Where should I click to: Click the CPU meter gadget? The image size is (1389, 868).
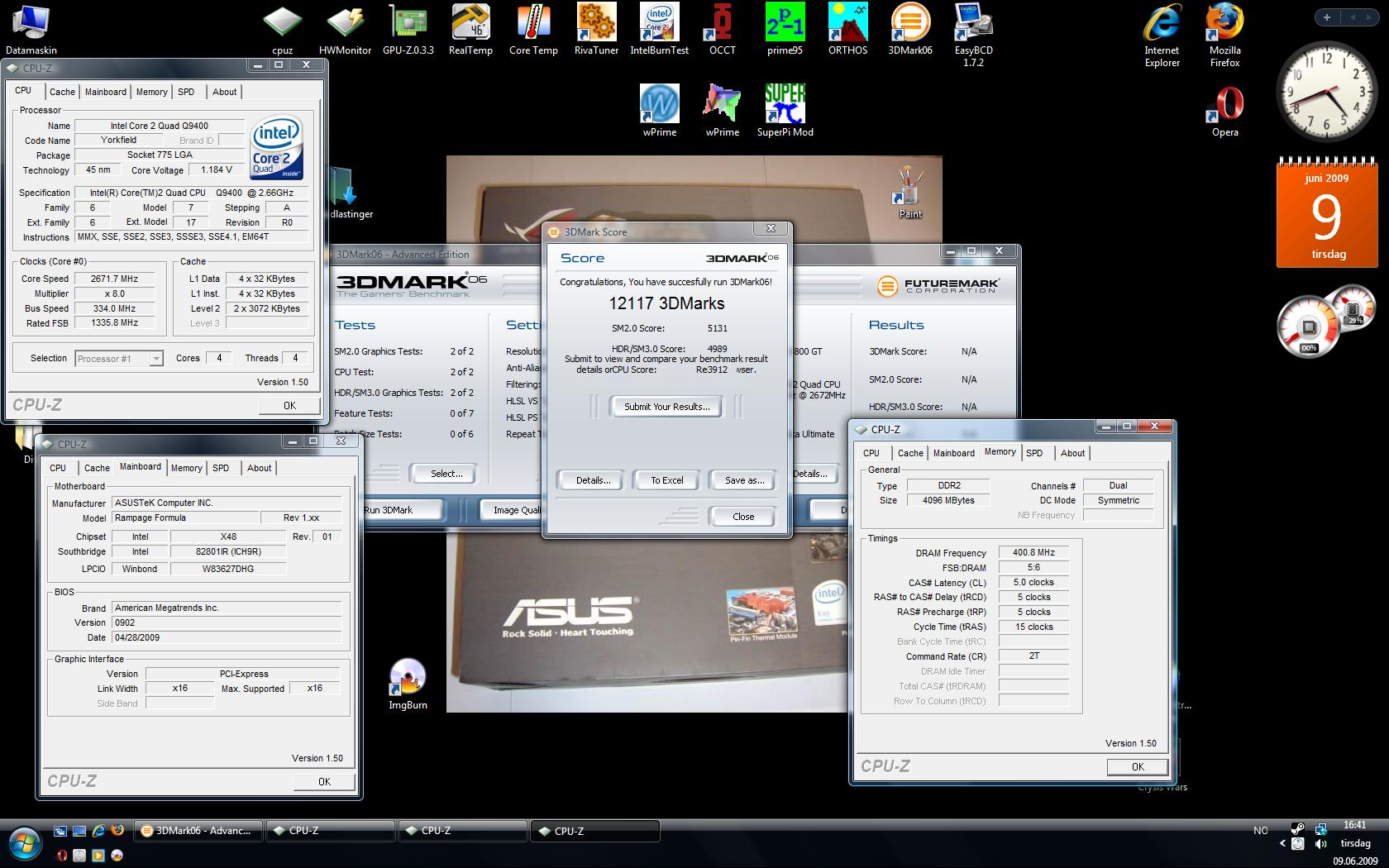[1326, 321]
